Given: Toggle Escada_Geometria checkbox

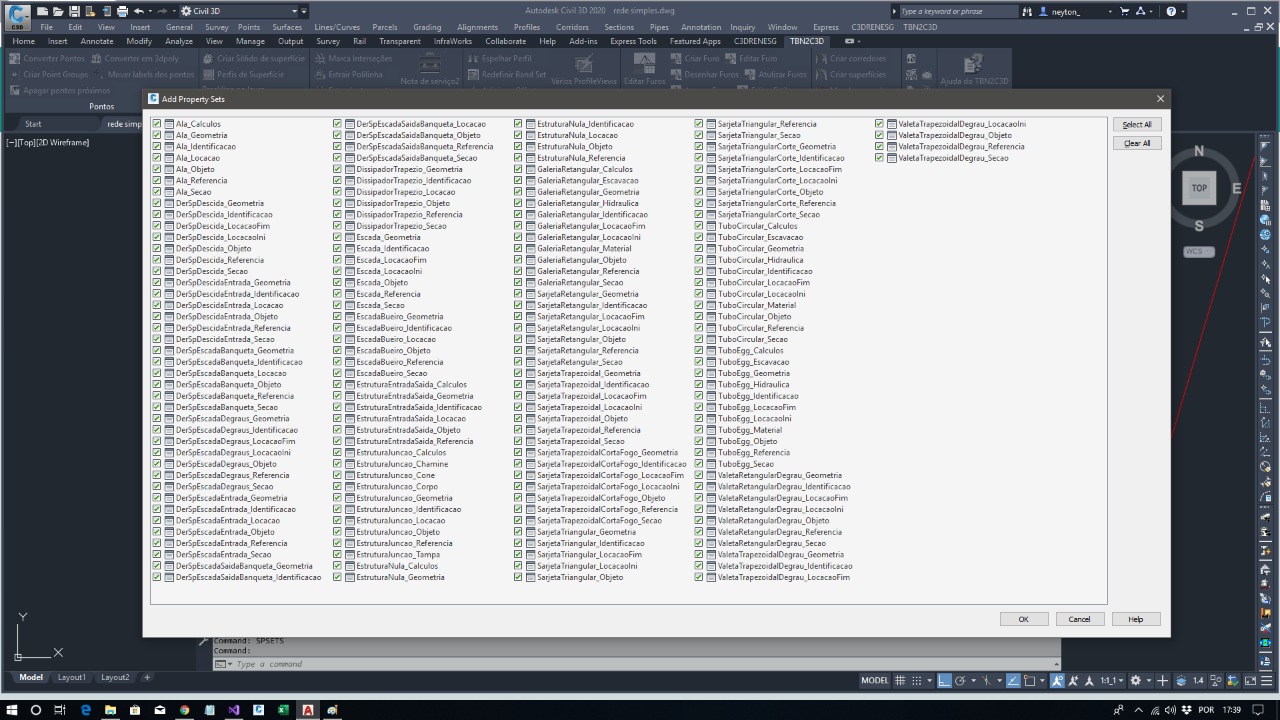Looking at the screenshot, I should (337, 237).
